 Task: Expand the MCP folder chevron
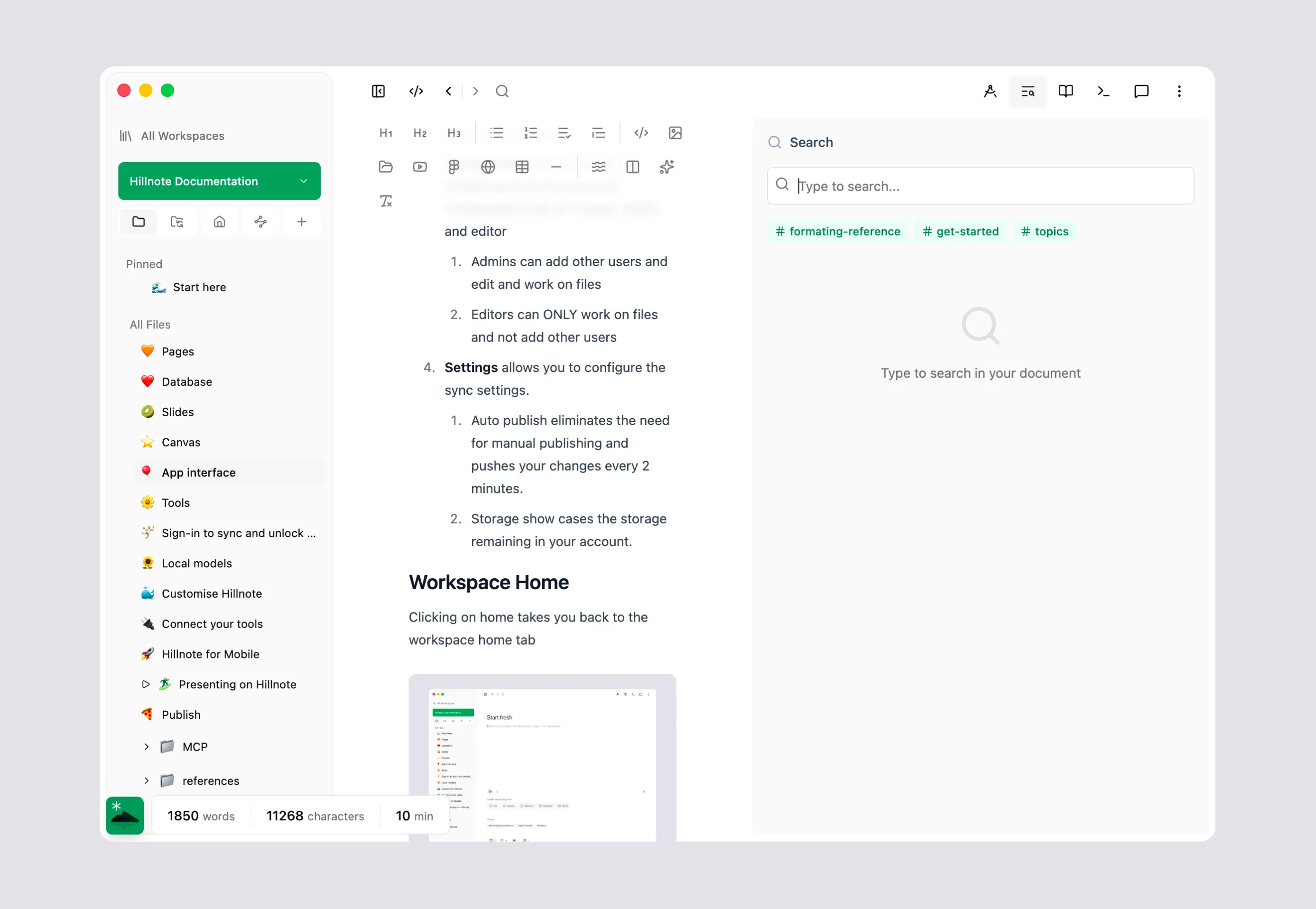point(146,746)
